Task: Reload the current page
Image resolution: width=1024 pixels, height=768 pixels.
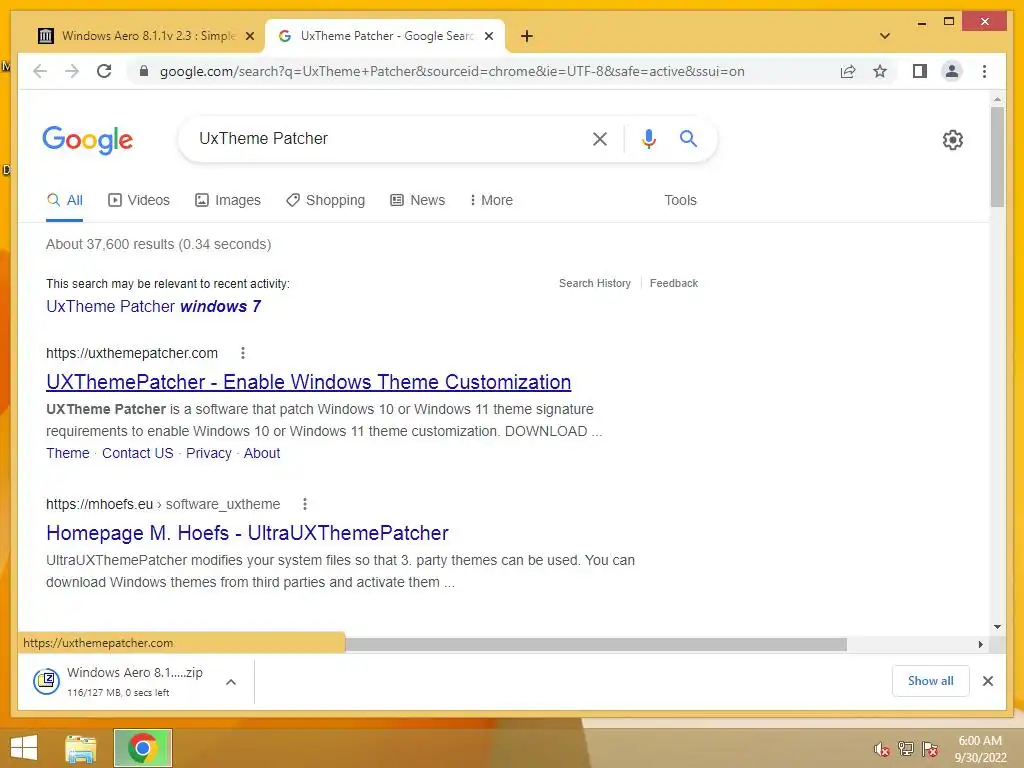Action: pyautogui.click(x=104, y=71)
